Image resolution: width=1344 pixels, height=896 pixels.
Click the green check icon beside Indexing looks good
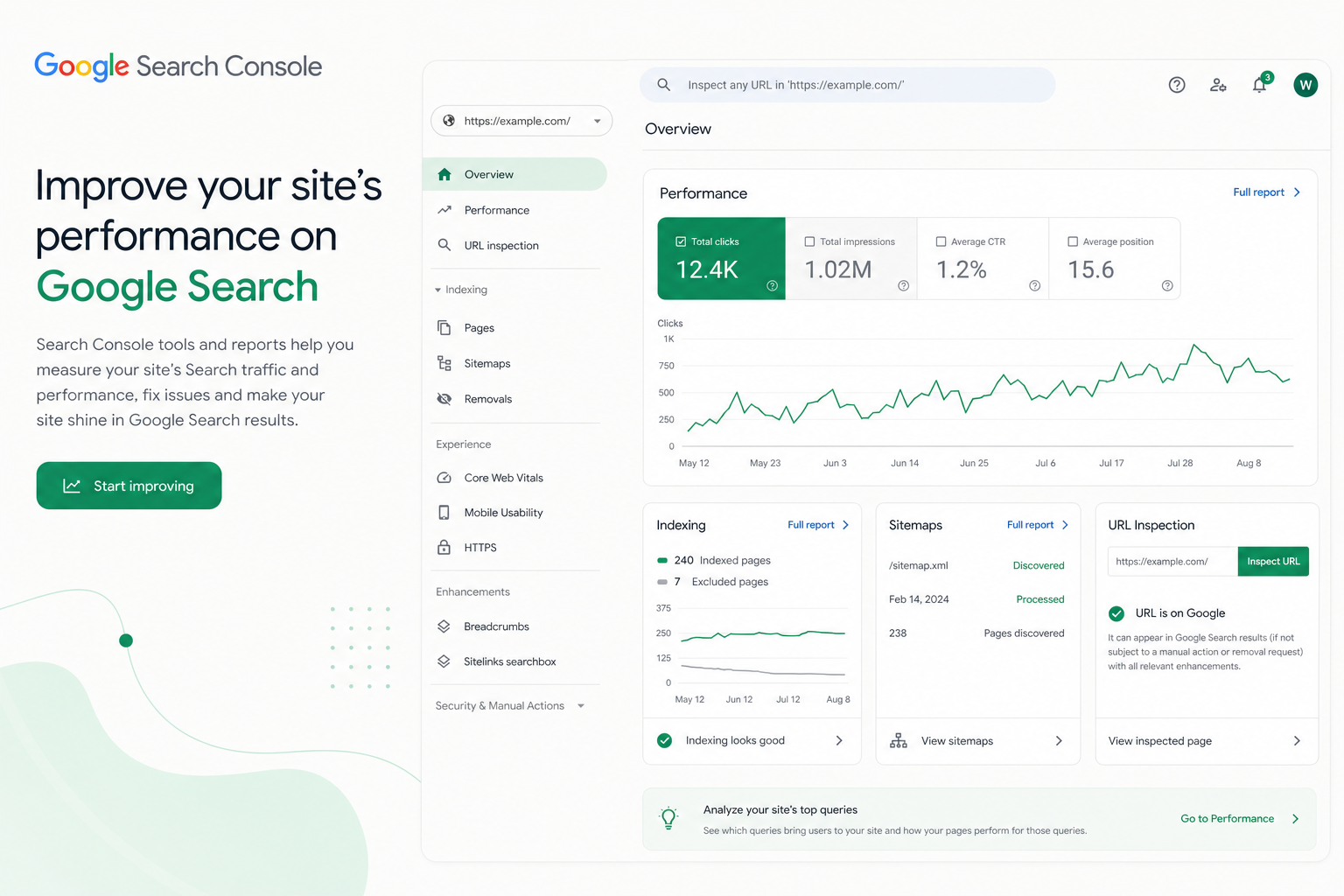665,740
